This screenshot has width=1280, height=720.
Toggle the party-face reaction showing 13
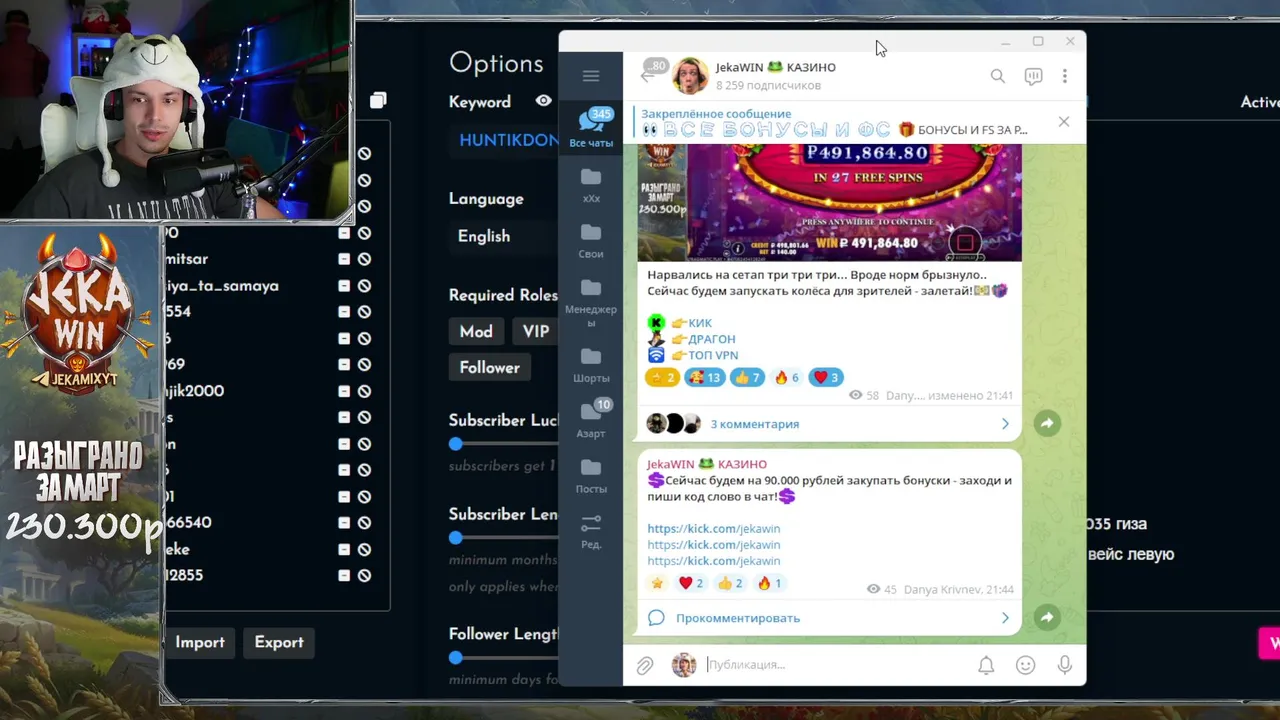pyautogui.click(x=705, y=377)
